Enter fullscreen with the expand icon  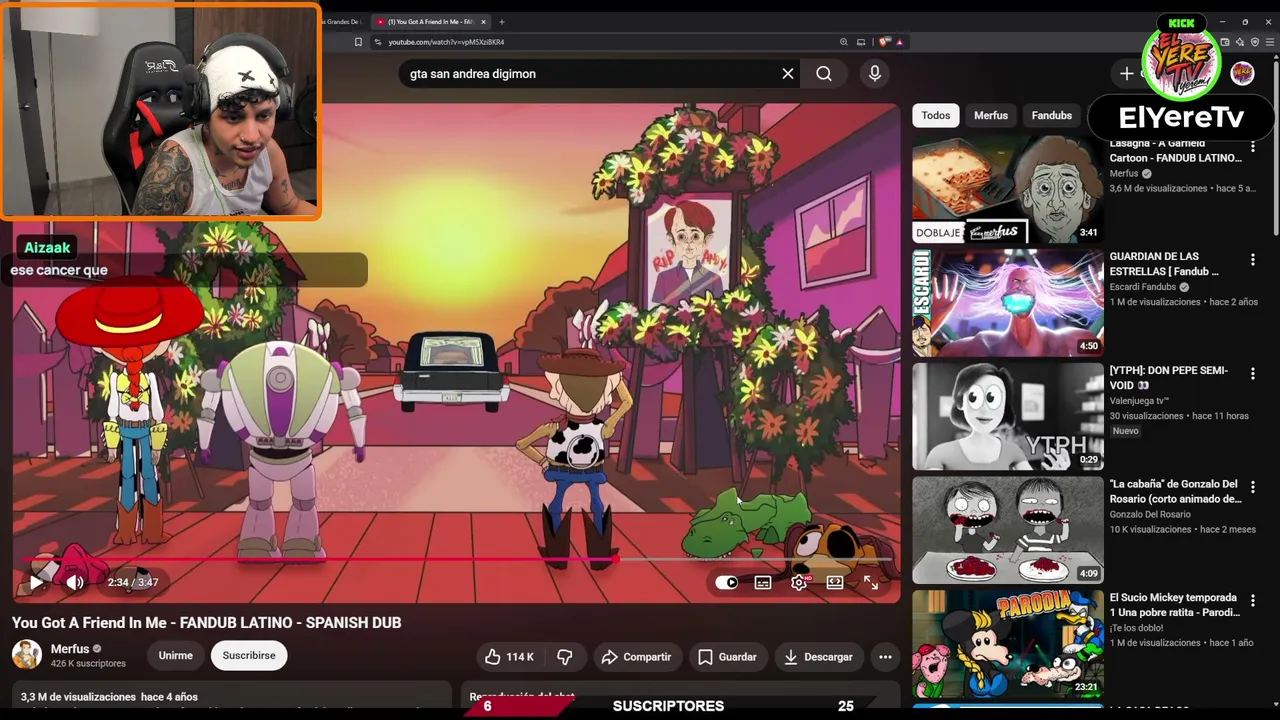871,582
